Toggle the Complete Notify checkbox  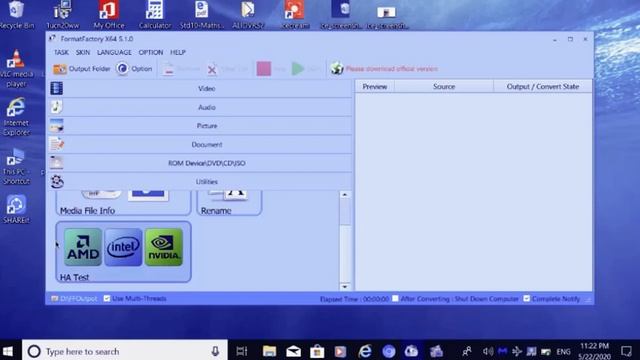[x=527, y=299]
